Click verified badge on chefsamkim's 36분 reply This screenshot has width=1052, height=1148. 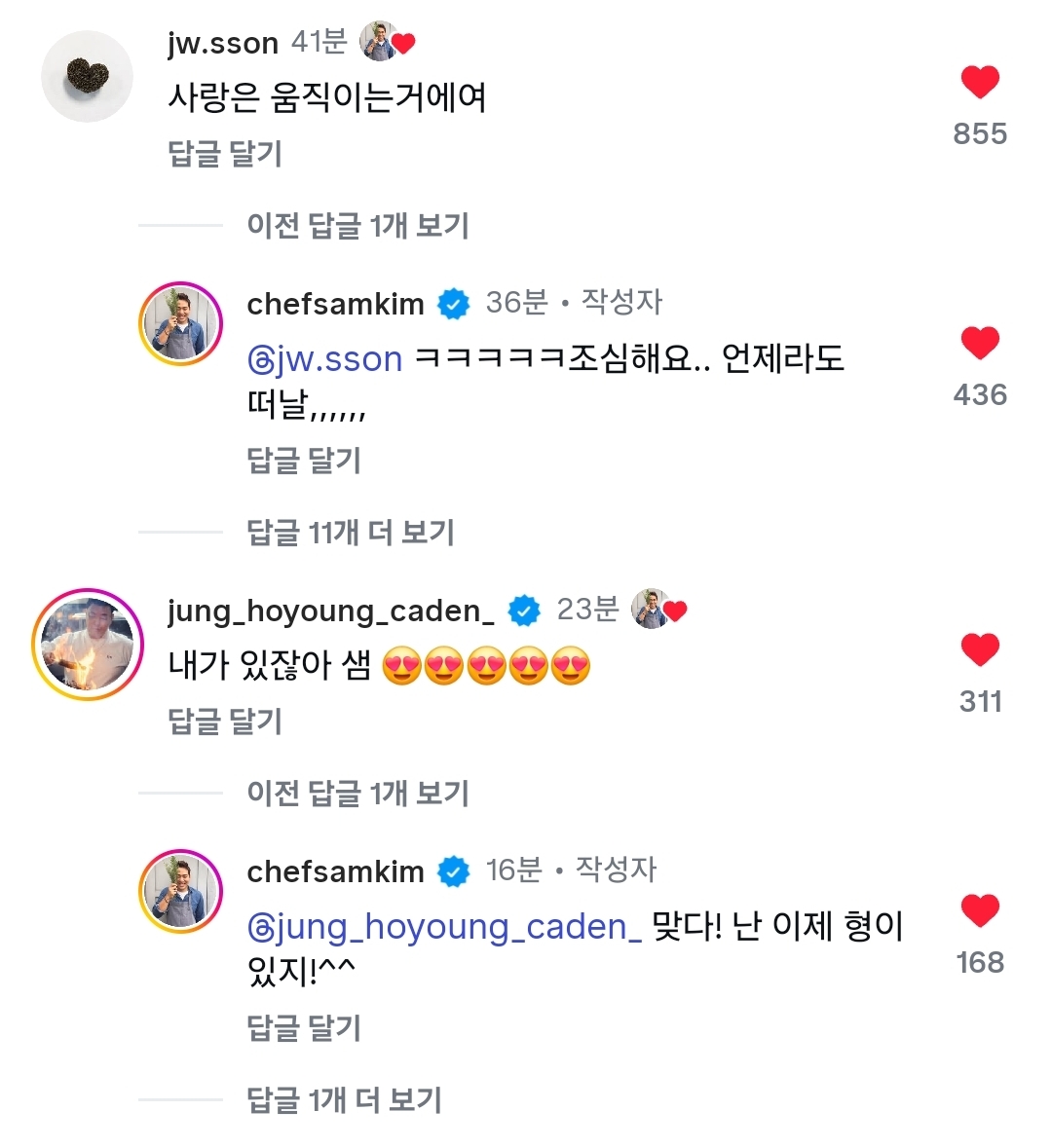[x=454, y=305]
